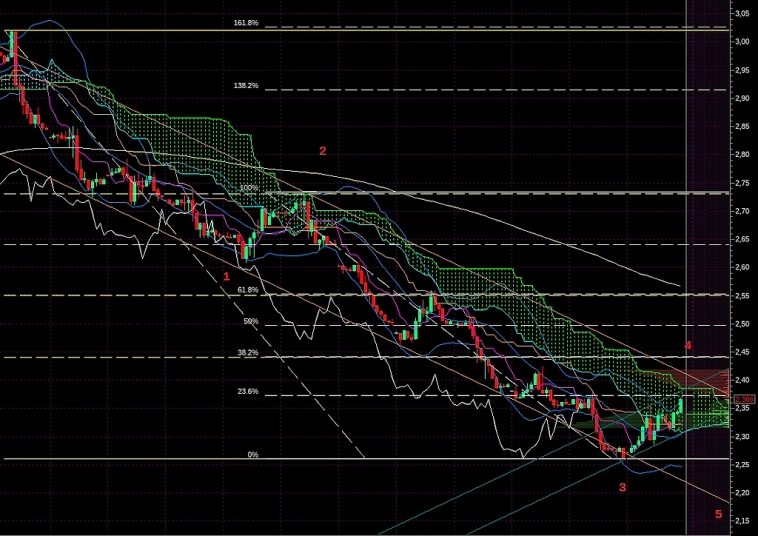Click the 2,50 price axis value
The width and height of the screenshot is (758, 536).
tap(742, 324)
